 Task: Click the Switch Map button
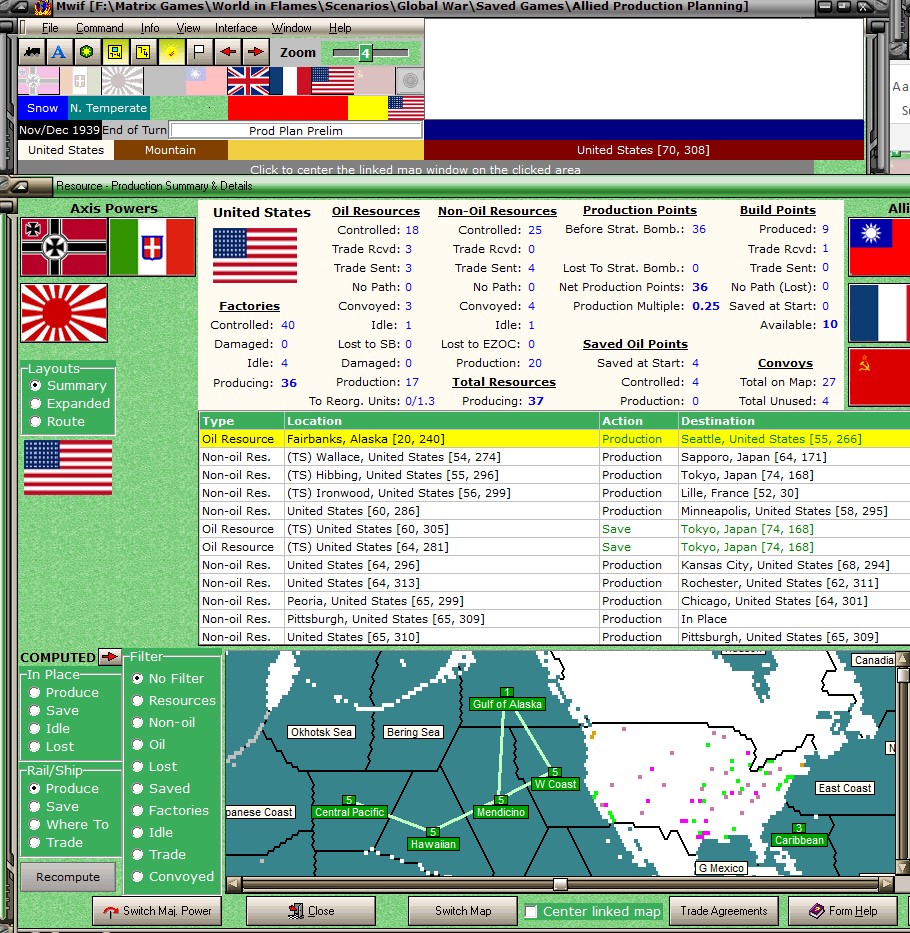point(463,911)
